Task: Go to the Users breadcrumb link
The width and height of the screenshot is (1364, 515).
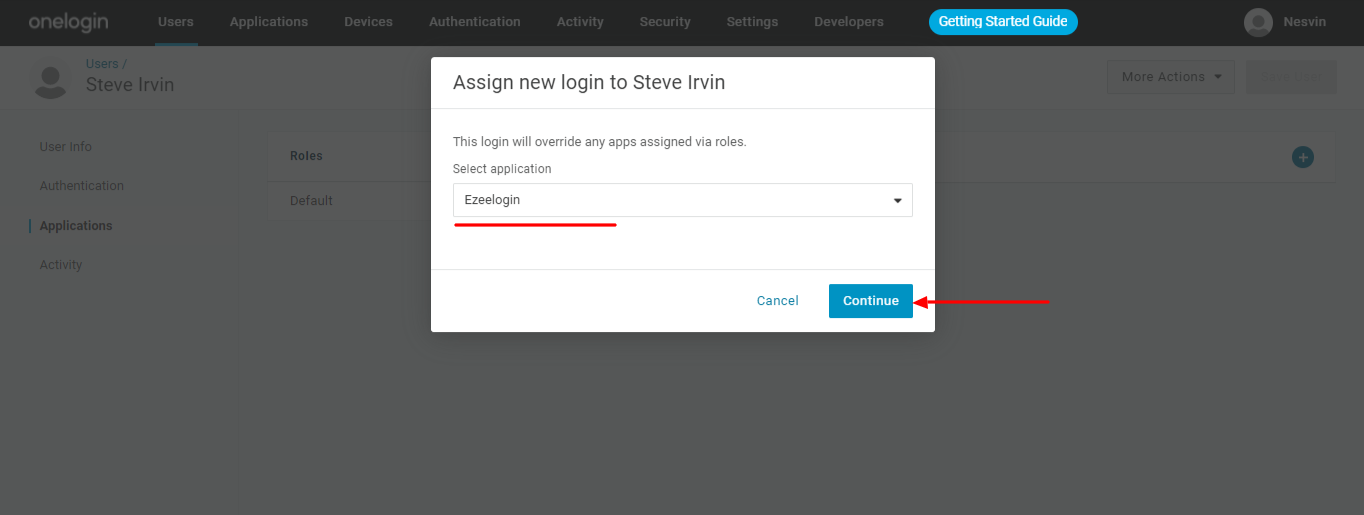Action: pos(102,64)
